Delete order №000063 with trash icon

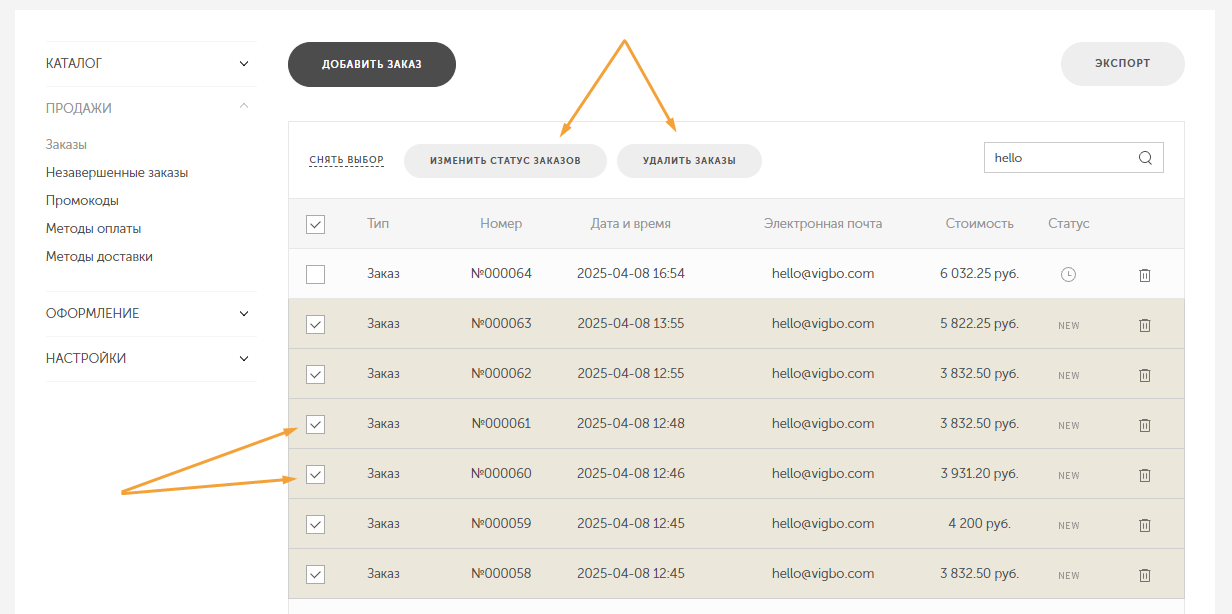(1145, 324)
